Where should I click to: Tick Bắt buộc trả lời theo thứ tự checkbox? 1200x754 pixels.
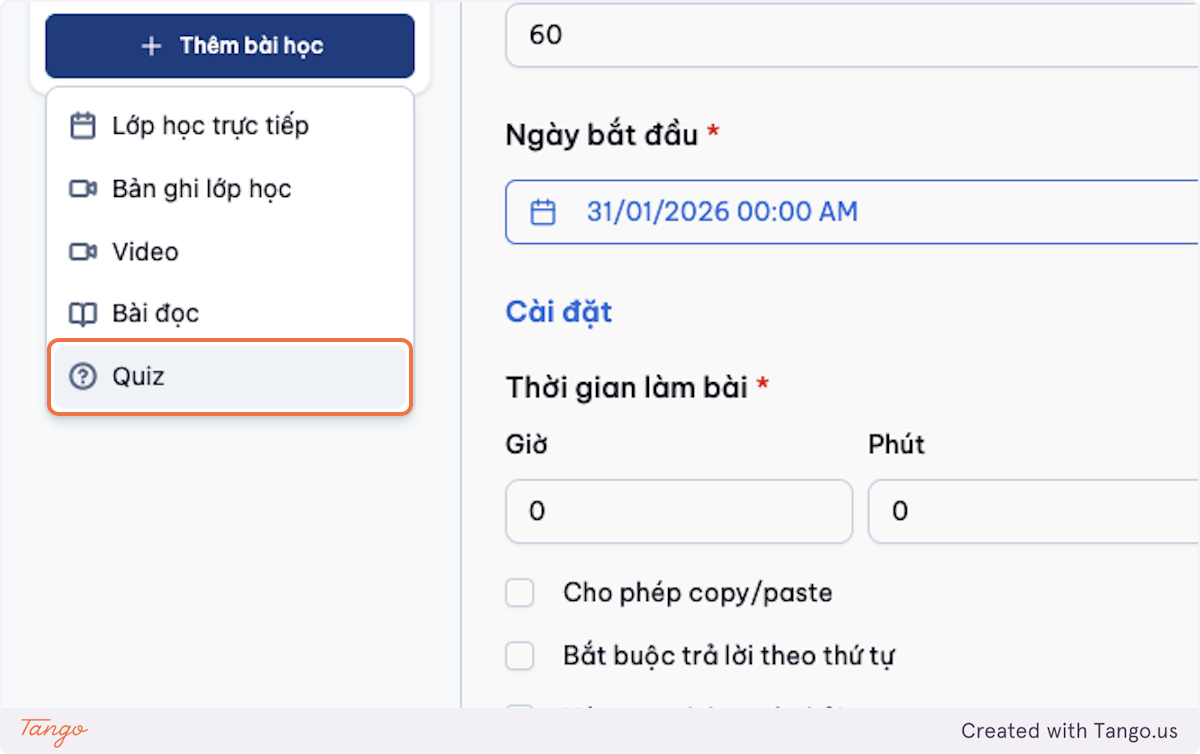(519, 656)
